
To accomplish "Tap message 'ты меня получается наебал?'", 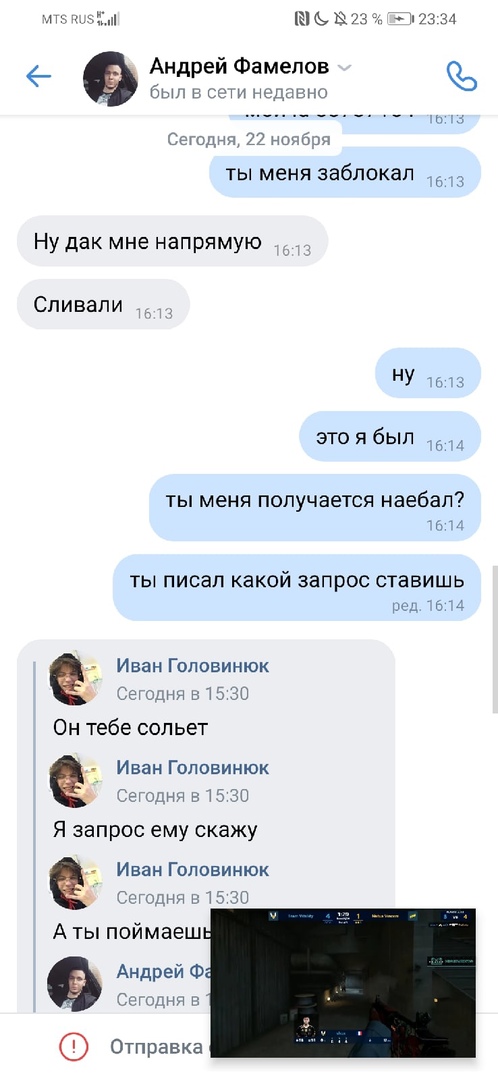I will (x=315, y=508).
